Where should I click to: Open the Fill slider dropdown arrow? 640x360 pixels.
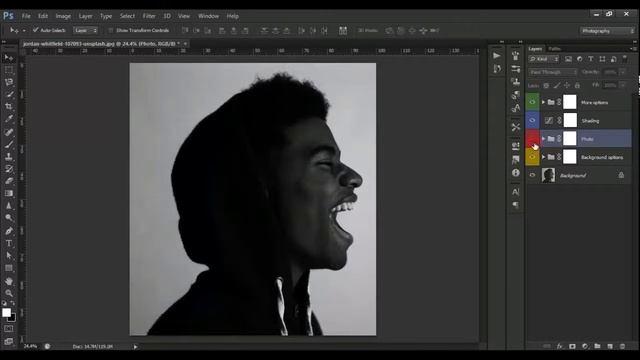click(623, 85)
